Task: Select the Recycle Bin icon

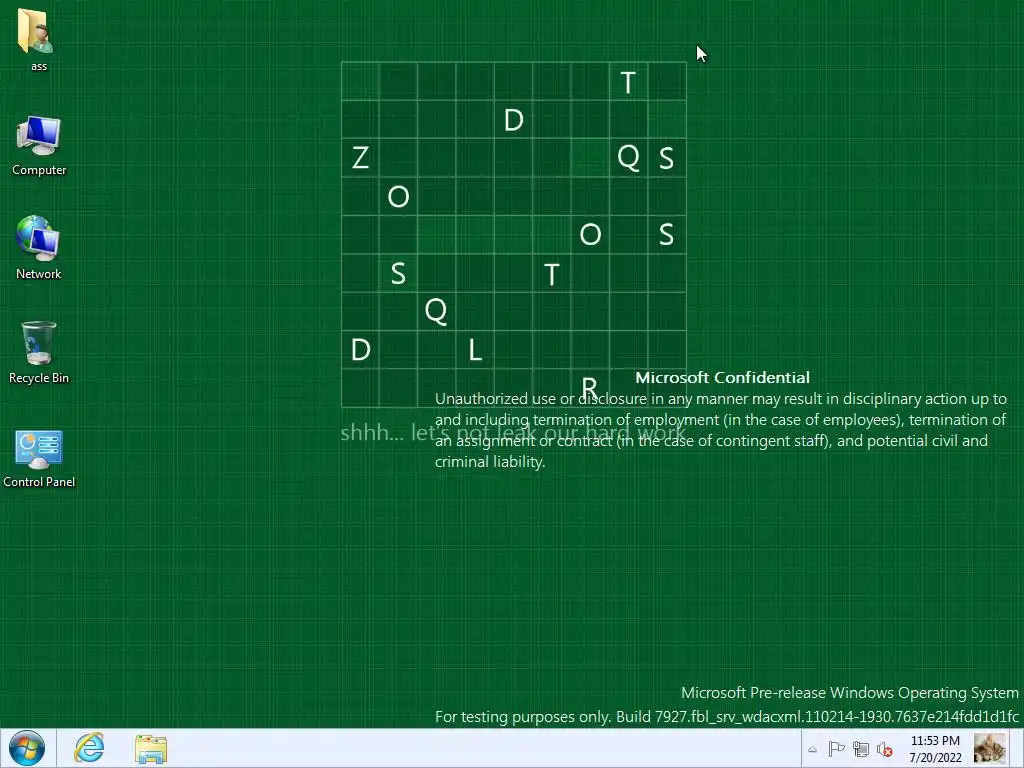Action: [x=39, y=352]
